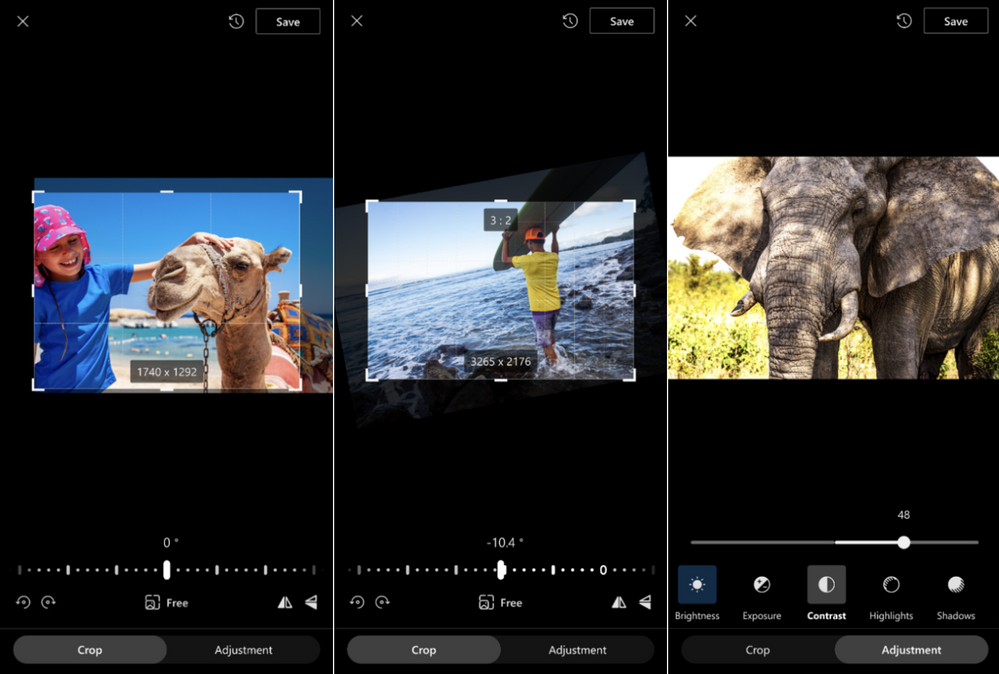This screenshot has height=674, width=999.
Task: Click the -10.4° straighten slider handle
Action: pyautogui.click(x=501, y=570)
